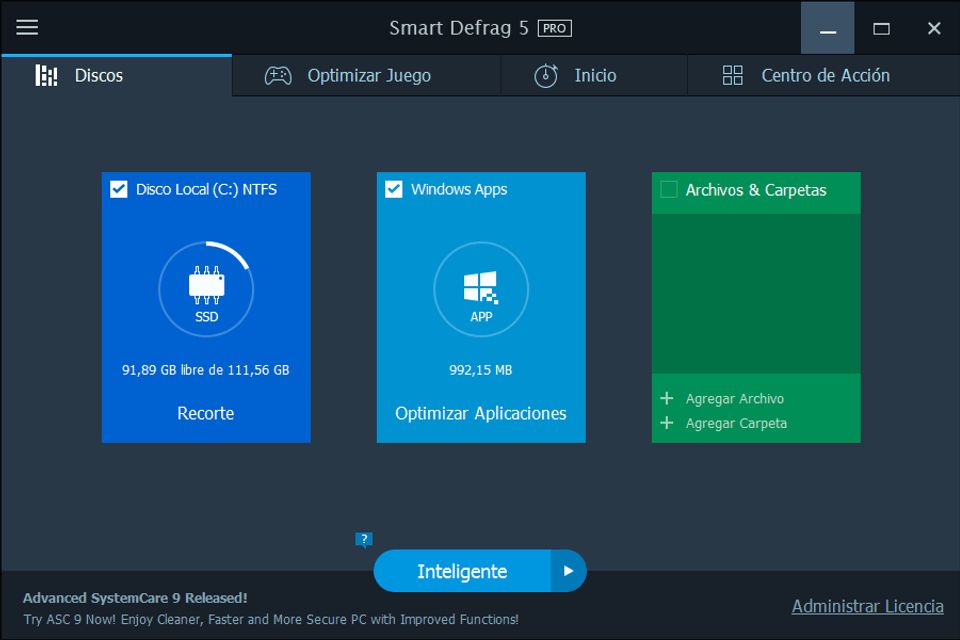Switch to the Discos tab
This screenshot has width=960, height=640.
pyautogui.click(x=116, y=75)
